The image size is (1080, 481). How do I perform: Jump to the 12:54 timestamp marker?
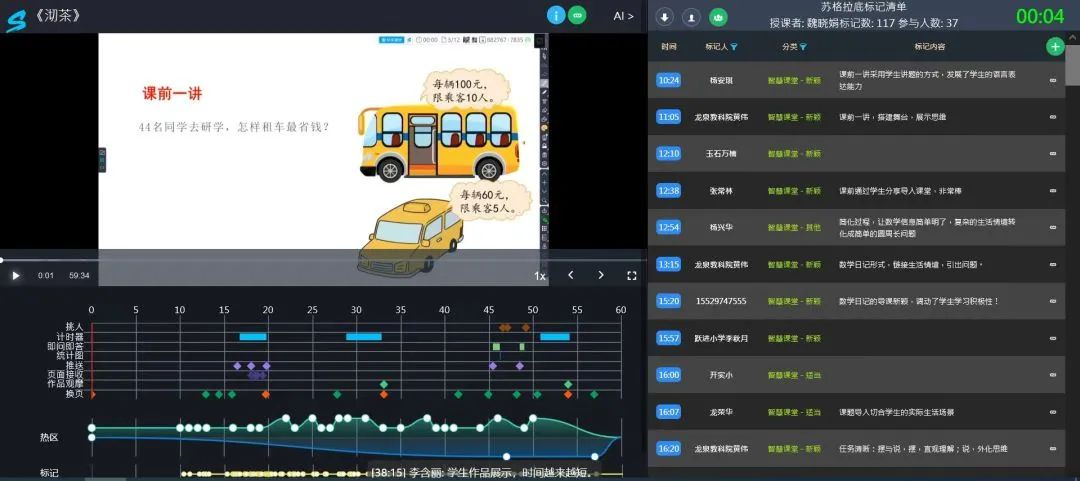669,227
